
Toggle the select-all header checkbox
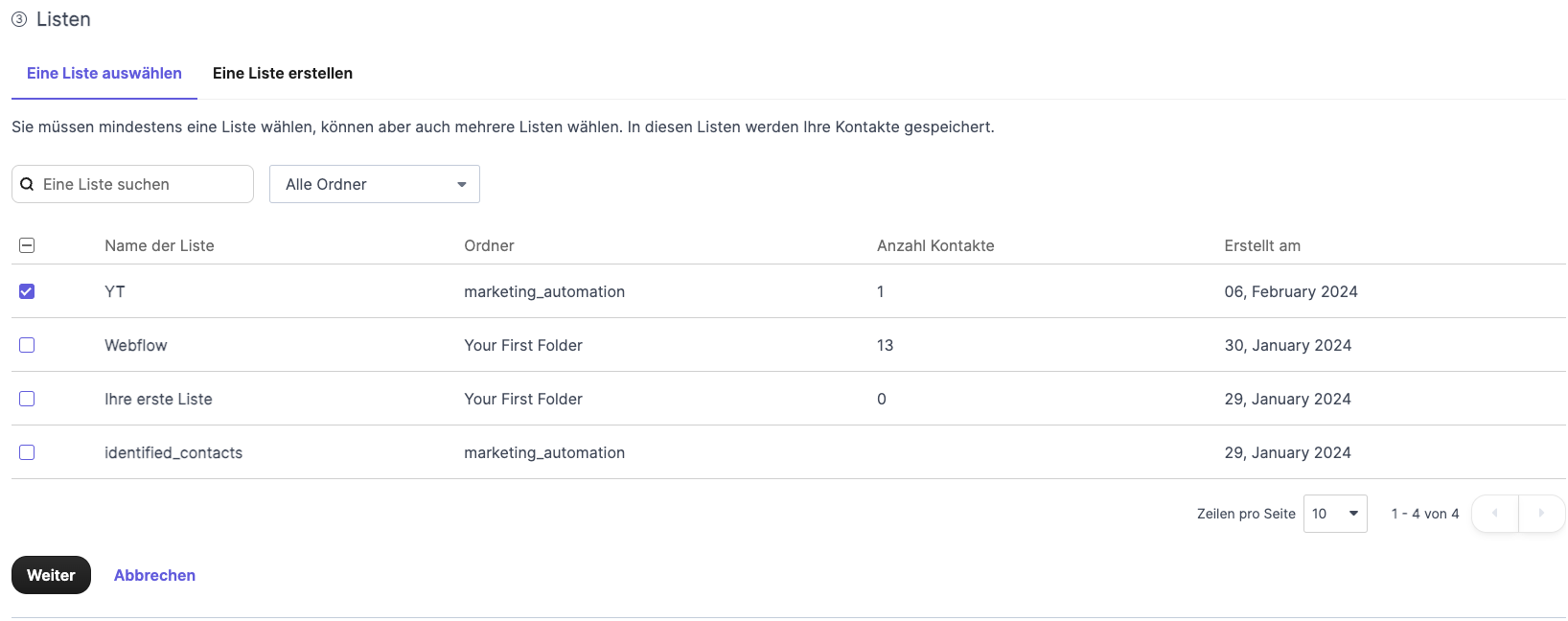click(x=27, y=245)
